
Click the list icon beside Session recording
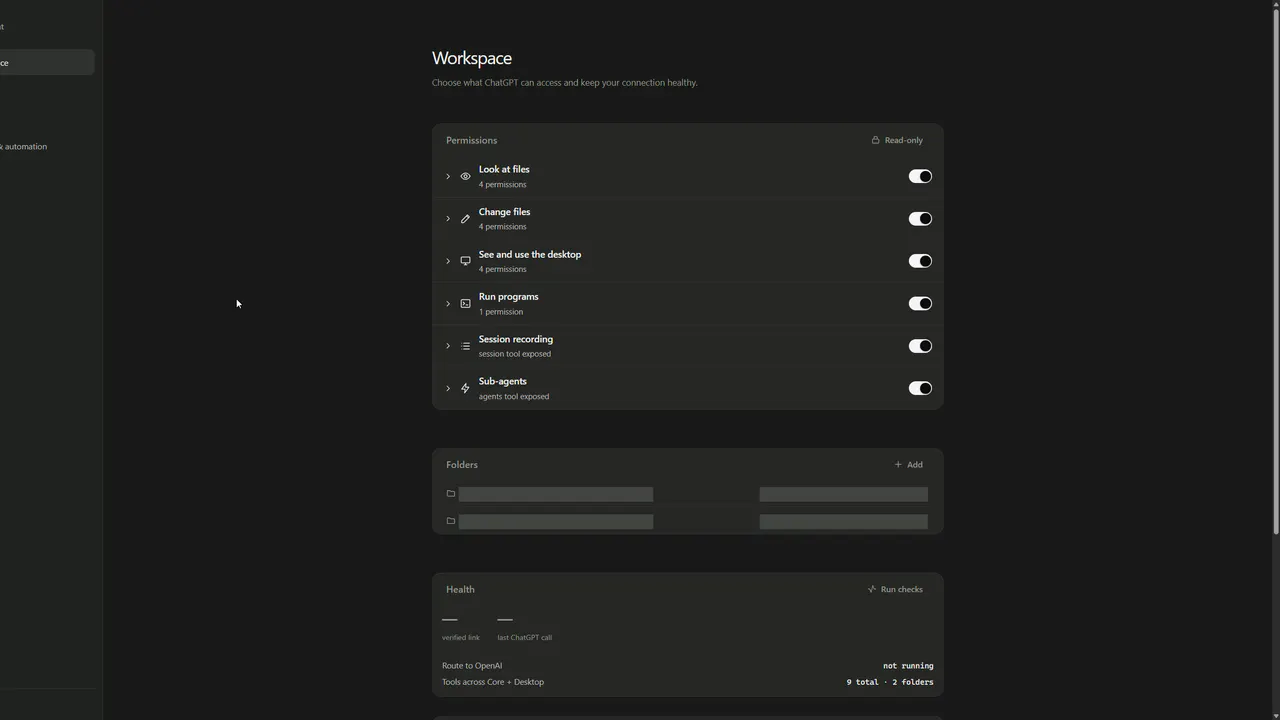click(x=465, y=346)
